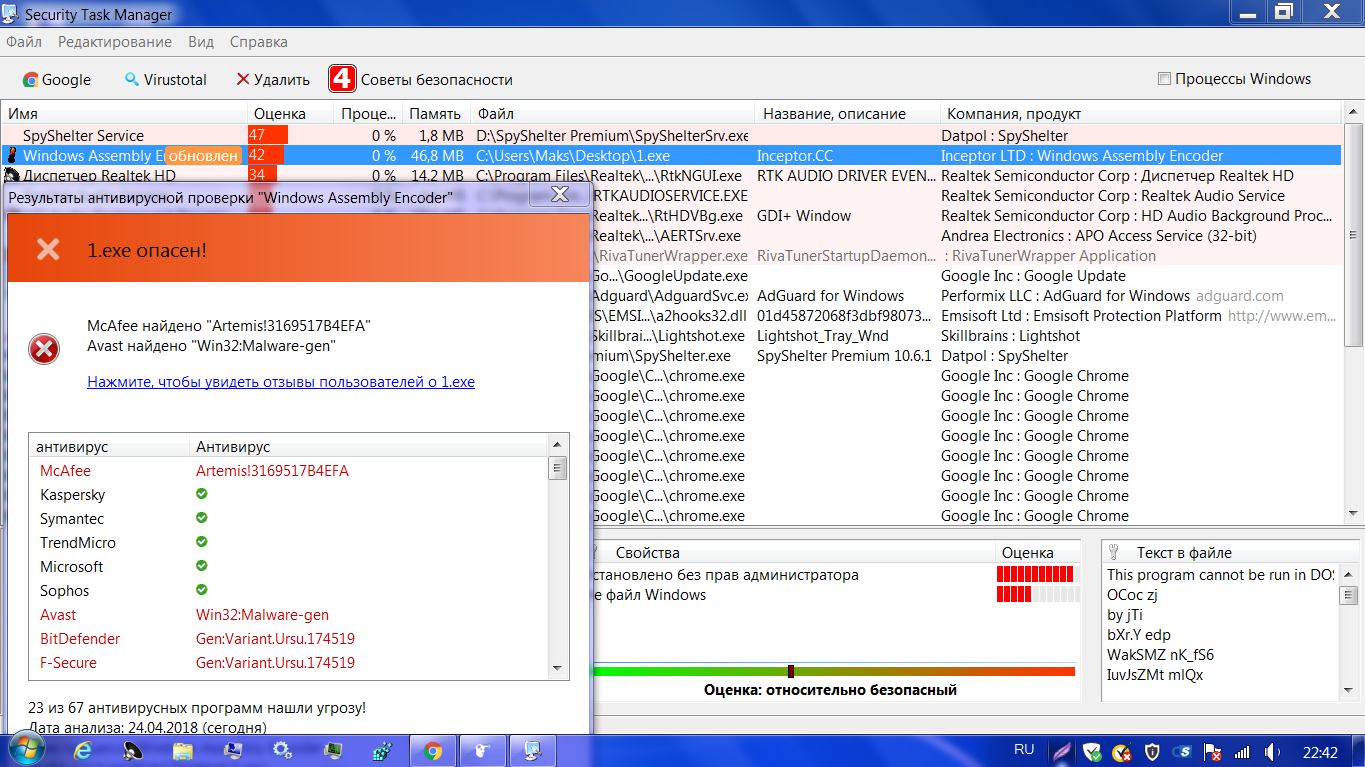Click the green-check shield tray icon
1365x767 pixels.
(x=1093, y=752)
